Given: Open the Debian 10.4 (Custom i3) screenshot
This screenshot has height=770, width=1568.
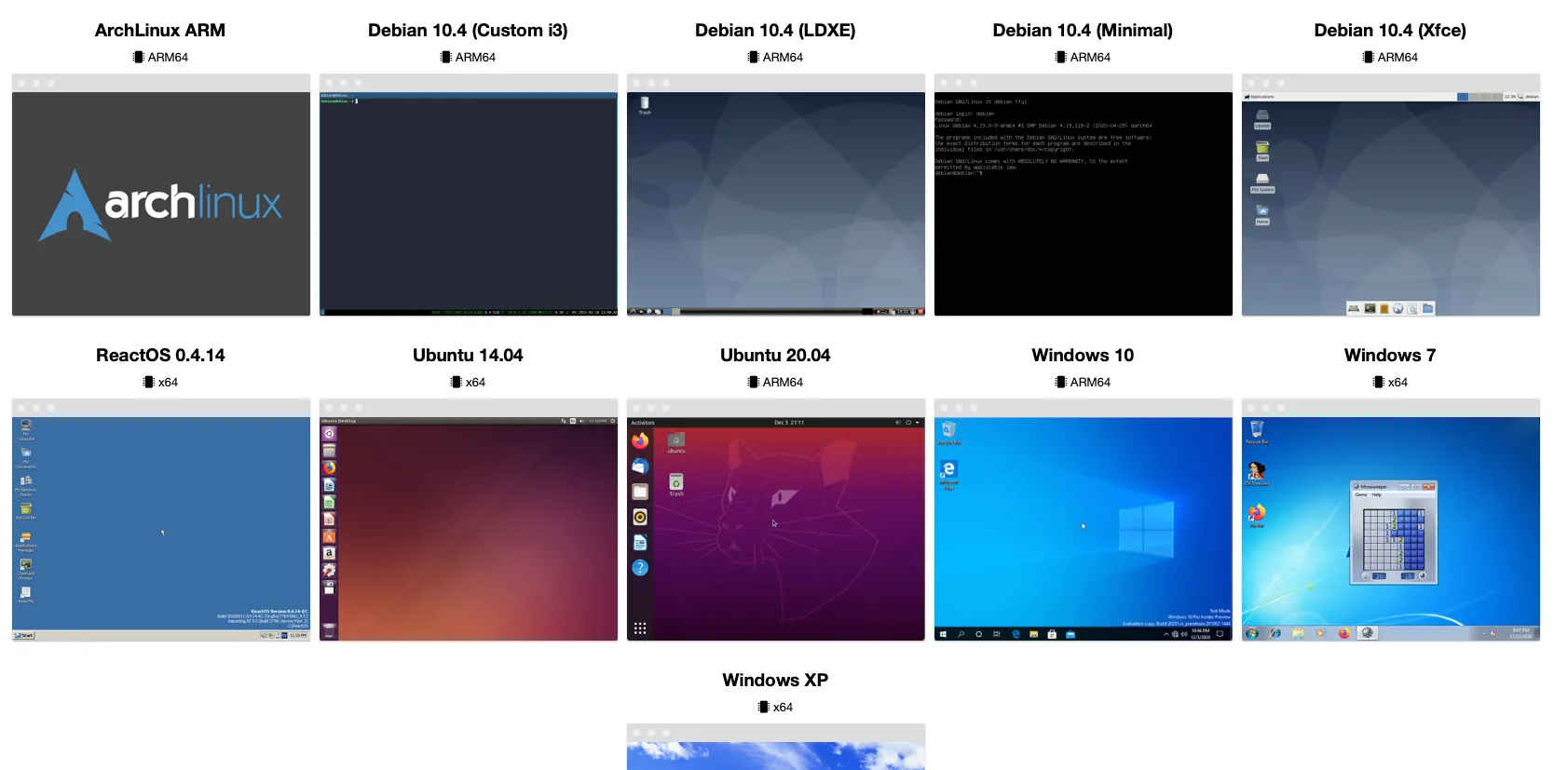Looking at the screenshot, I should coord(469,195).
